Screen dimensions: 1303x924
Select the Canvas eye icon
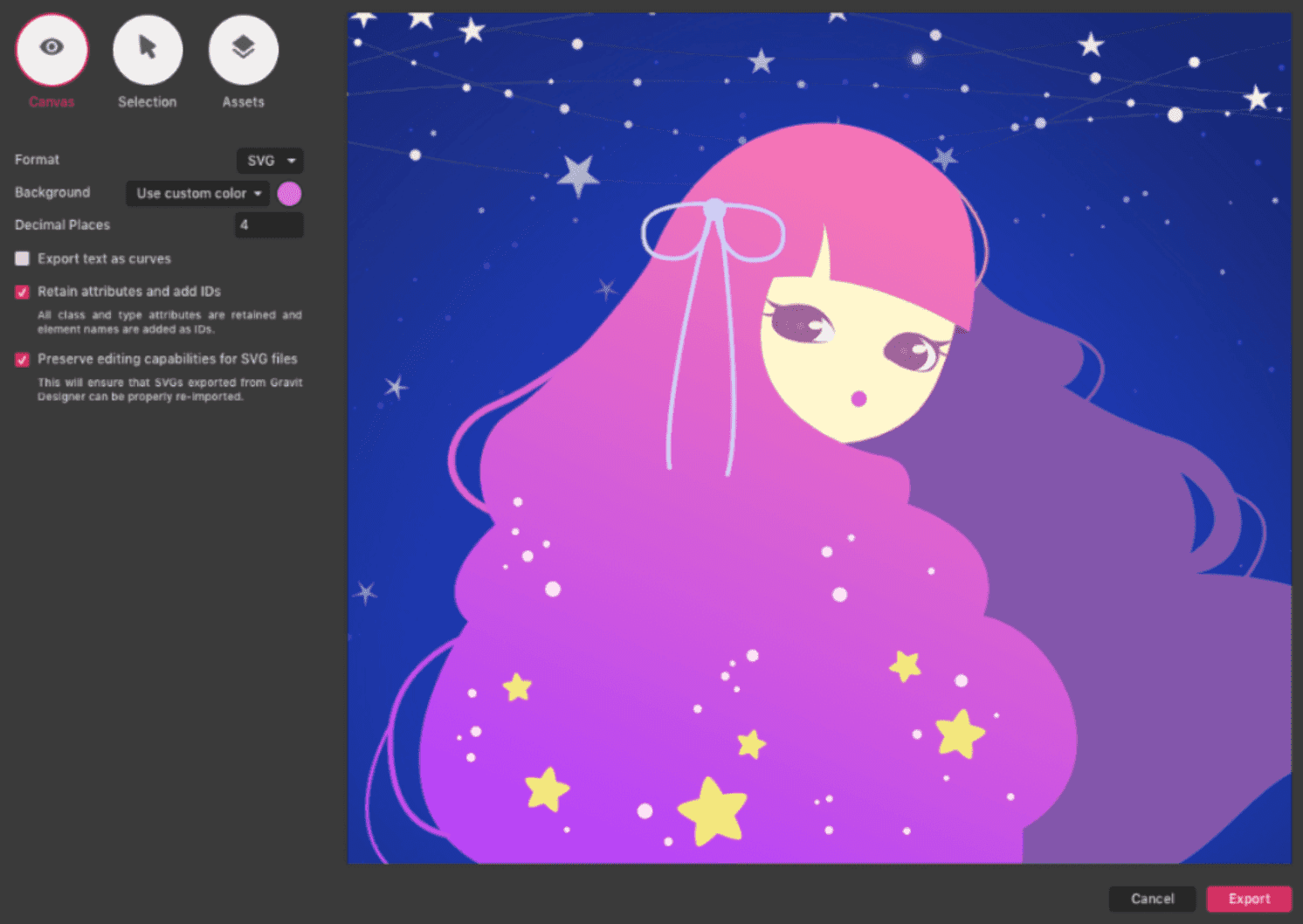pos(52,49)
